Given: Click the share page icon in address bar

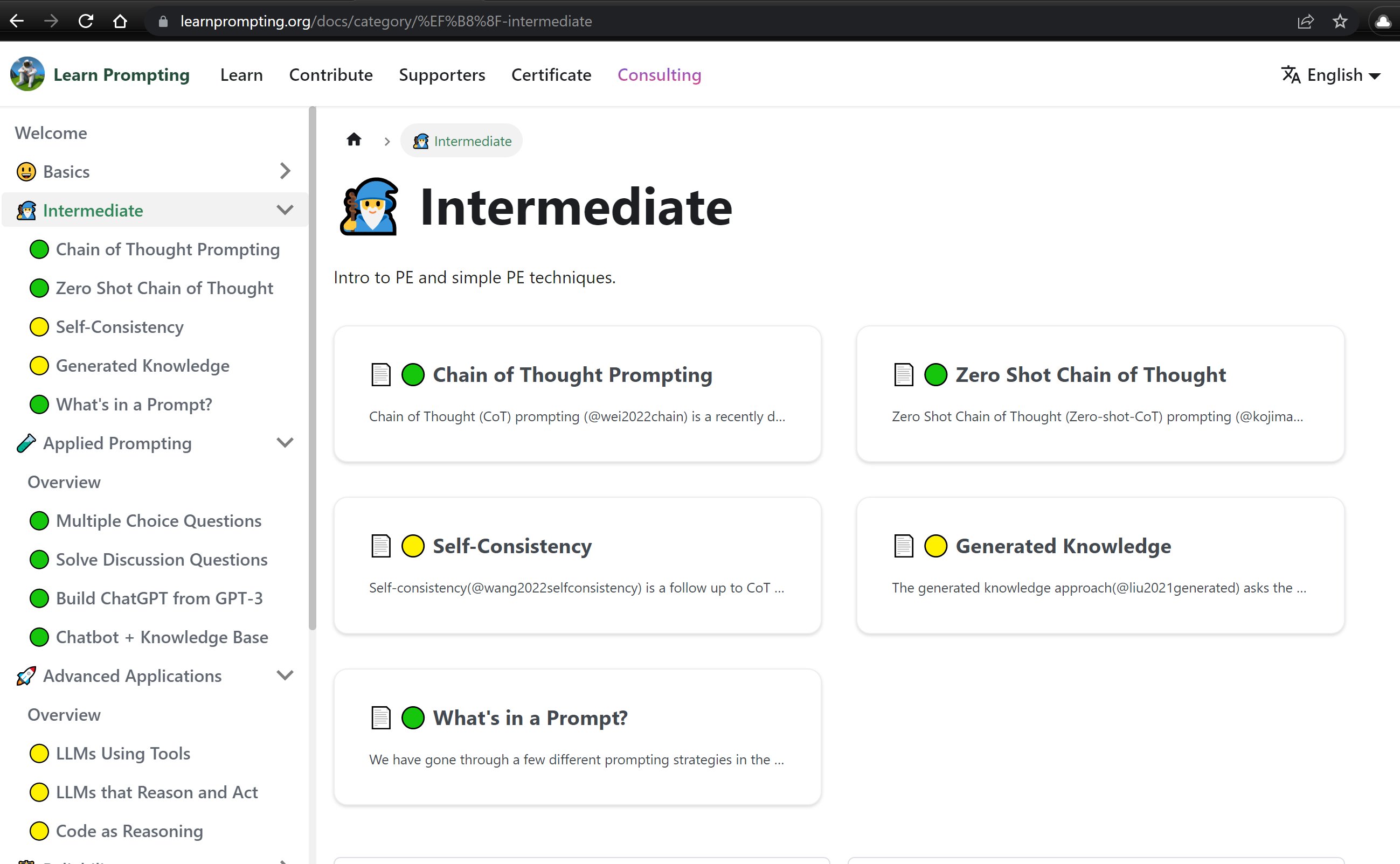Looking at the screenshot, I should (x=1305, y=22).
